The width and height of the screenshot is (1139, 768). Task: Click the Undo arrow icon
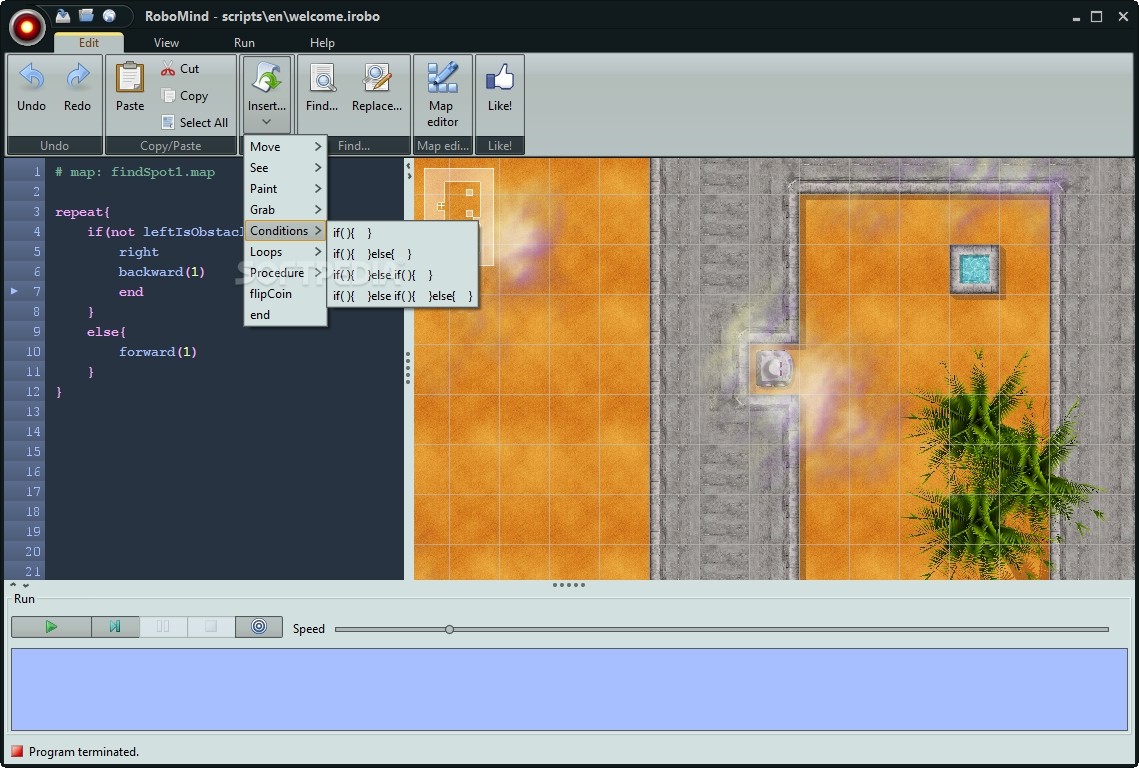click(30, 75)
